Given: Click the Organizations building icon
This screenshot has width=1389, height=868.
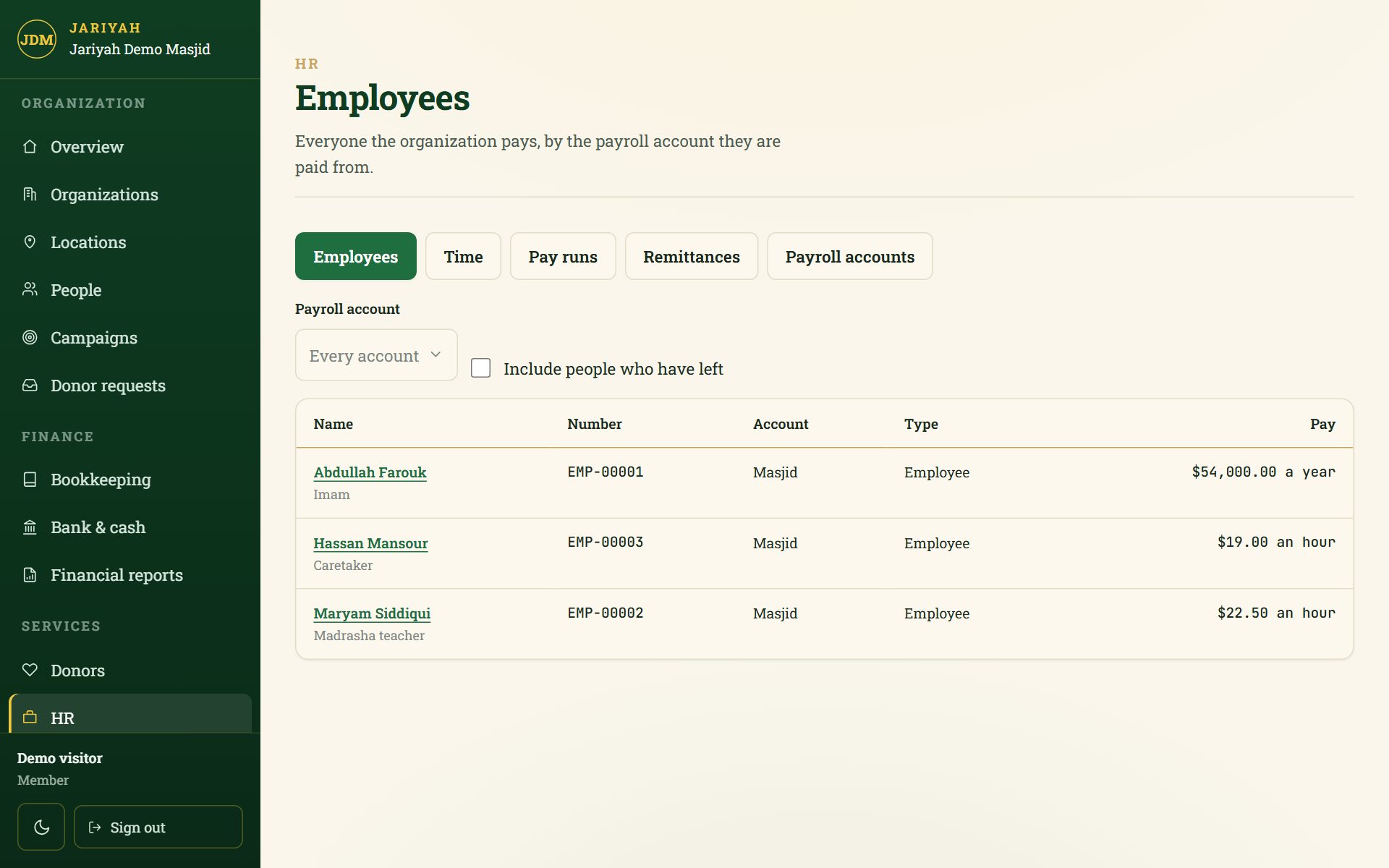Looking at the screenshot, I should 30,195.
